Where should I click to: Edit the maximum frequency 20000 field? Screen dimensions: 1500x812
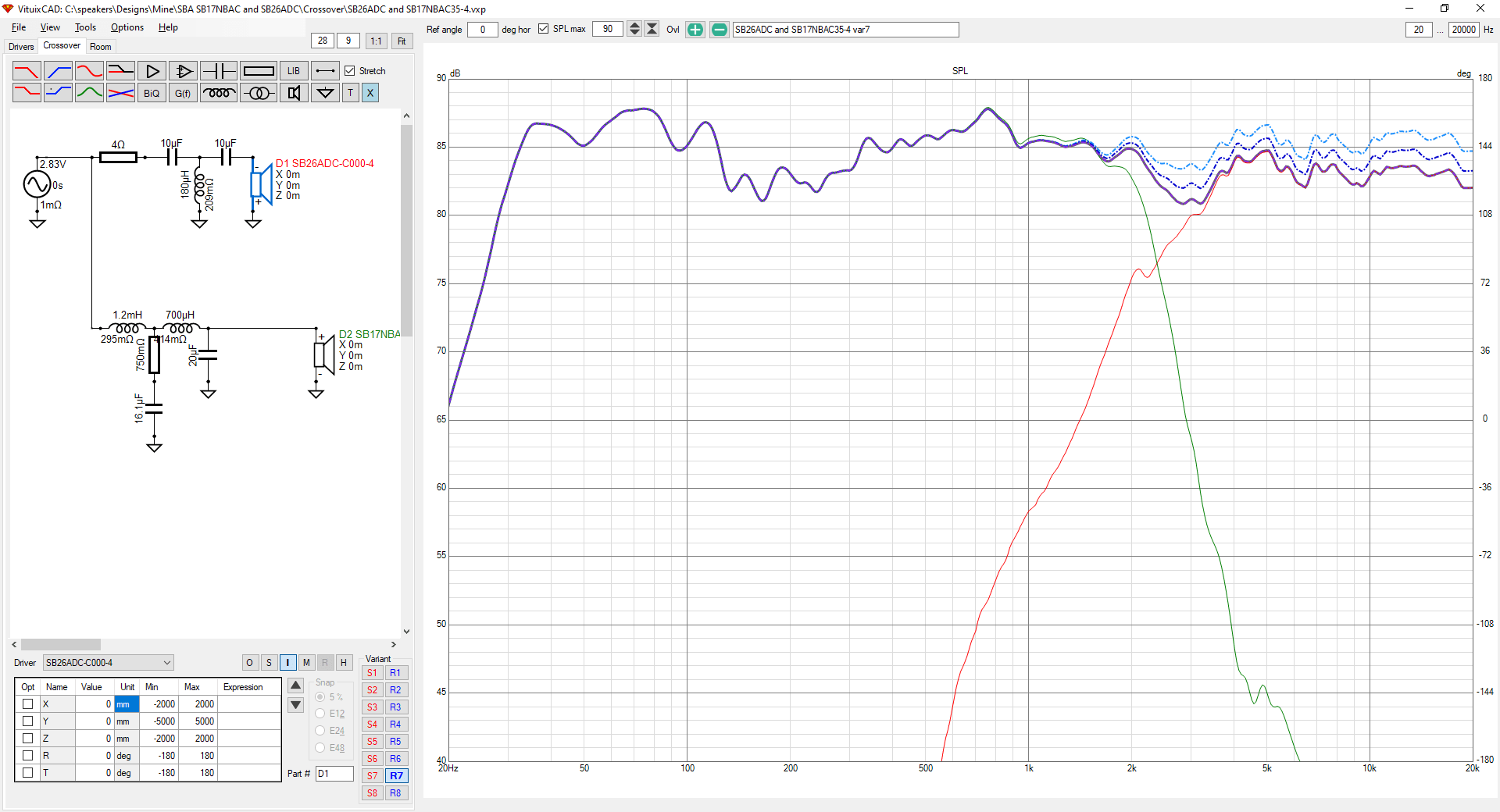point(1463,30)
